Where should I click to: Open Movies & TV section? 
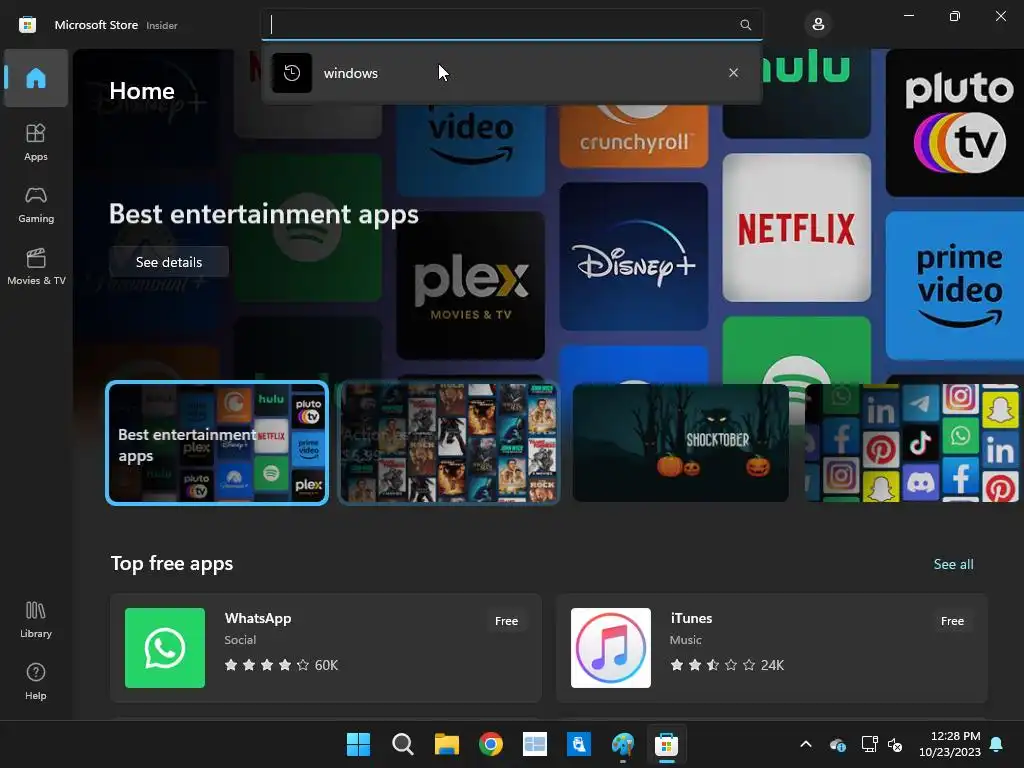(36, 266)
